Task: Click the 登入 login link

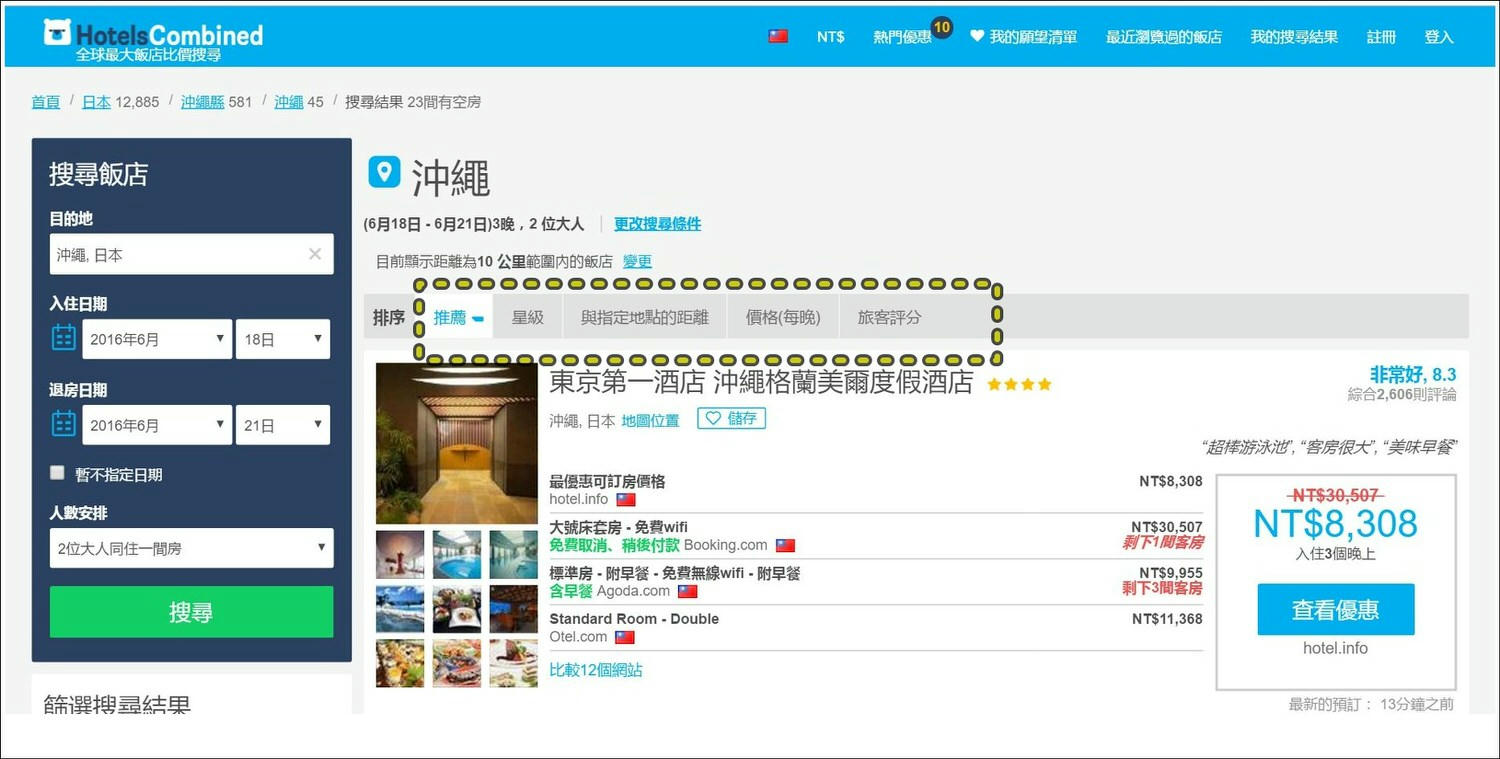Action: (1439, 36)
